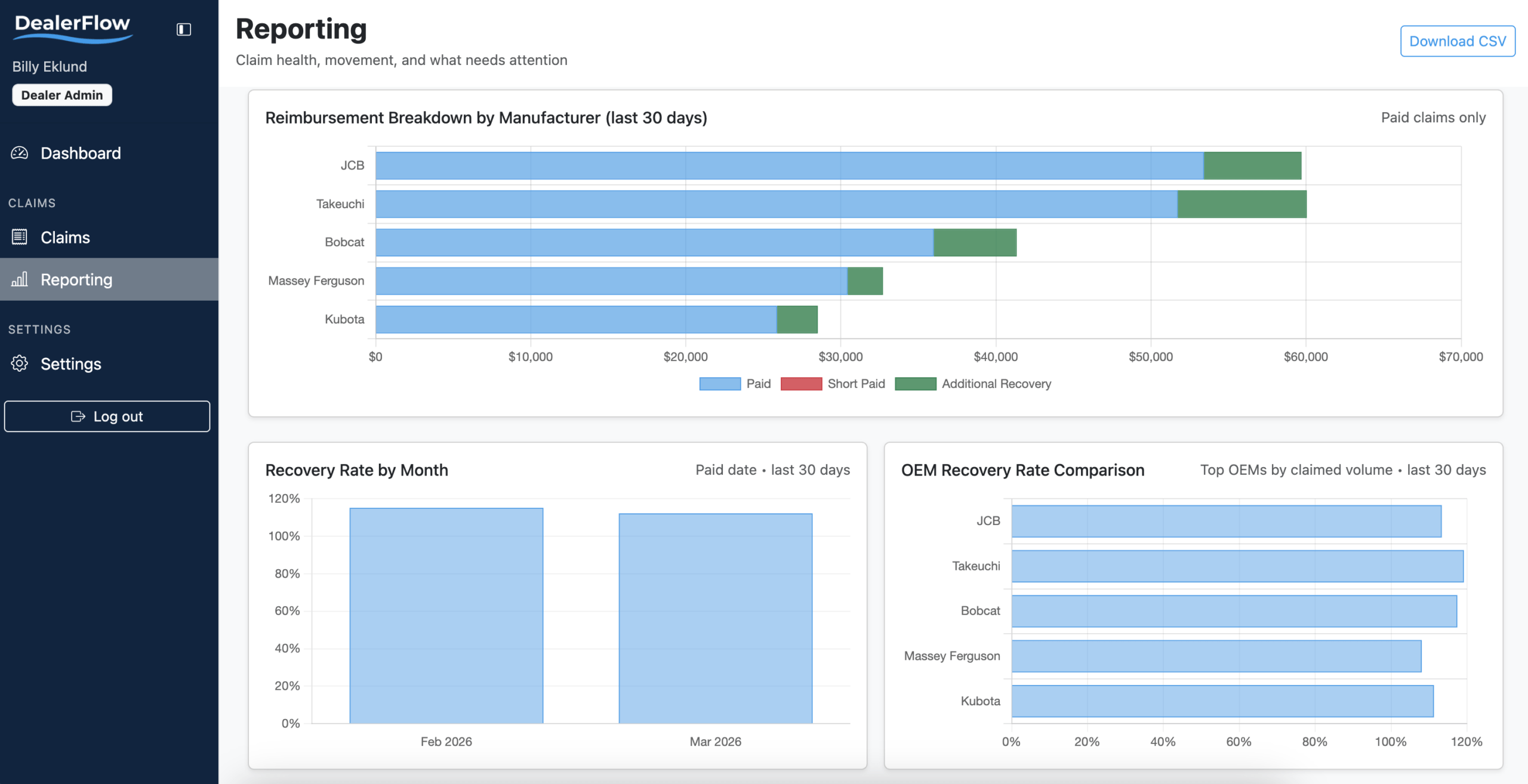Click the Feb 2026 recovery bar

click(446, 615)
